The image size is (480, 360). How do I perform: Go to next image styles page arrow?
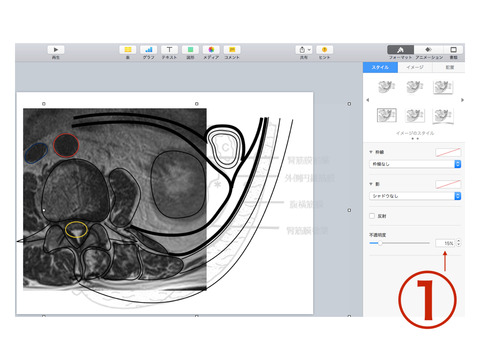point(462,100)
